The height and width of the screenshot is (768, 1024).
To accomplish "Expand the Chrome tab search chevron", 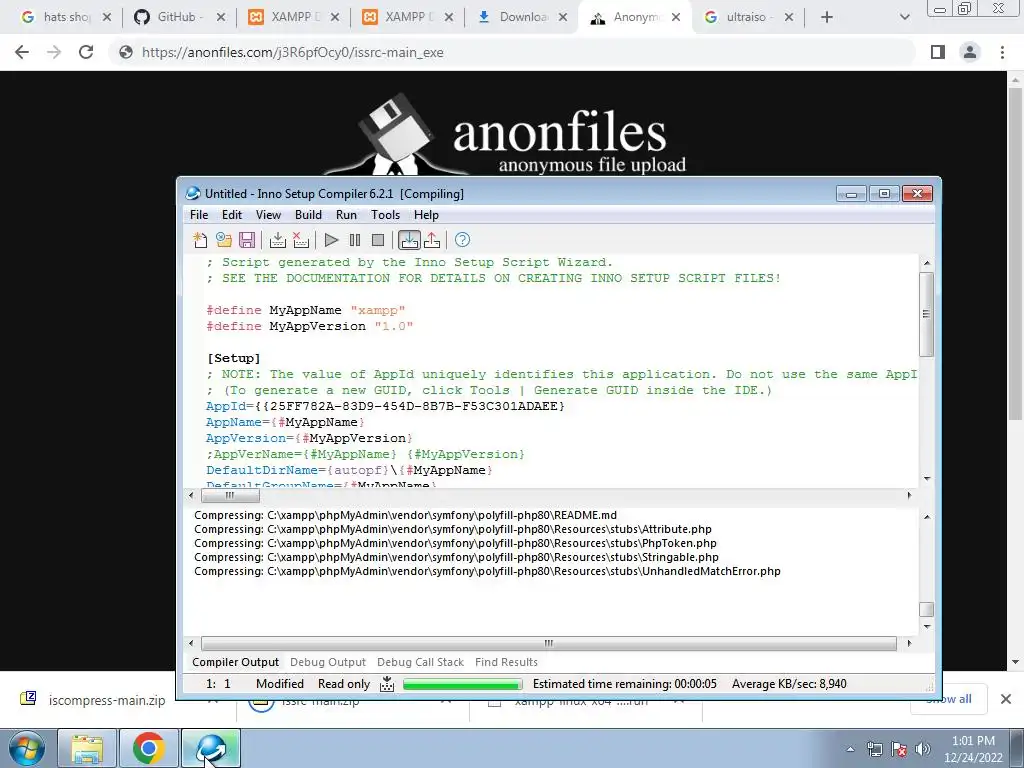I will 904,17.
